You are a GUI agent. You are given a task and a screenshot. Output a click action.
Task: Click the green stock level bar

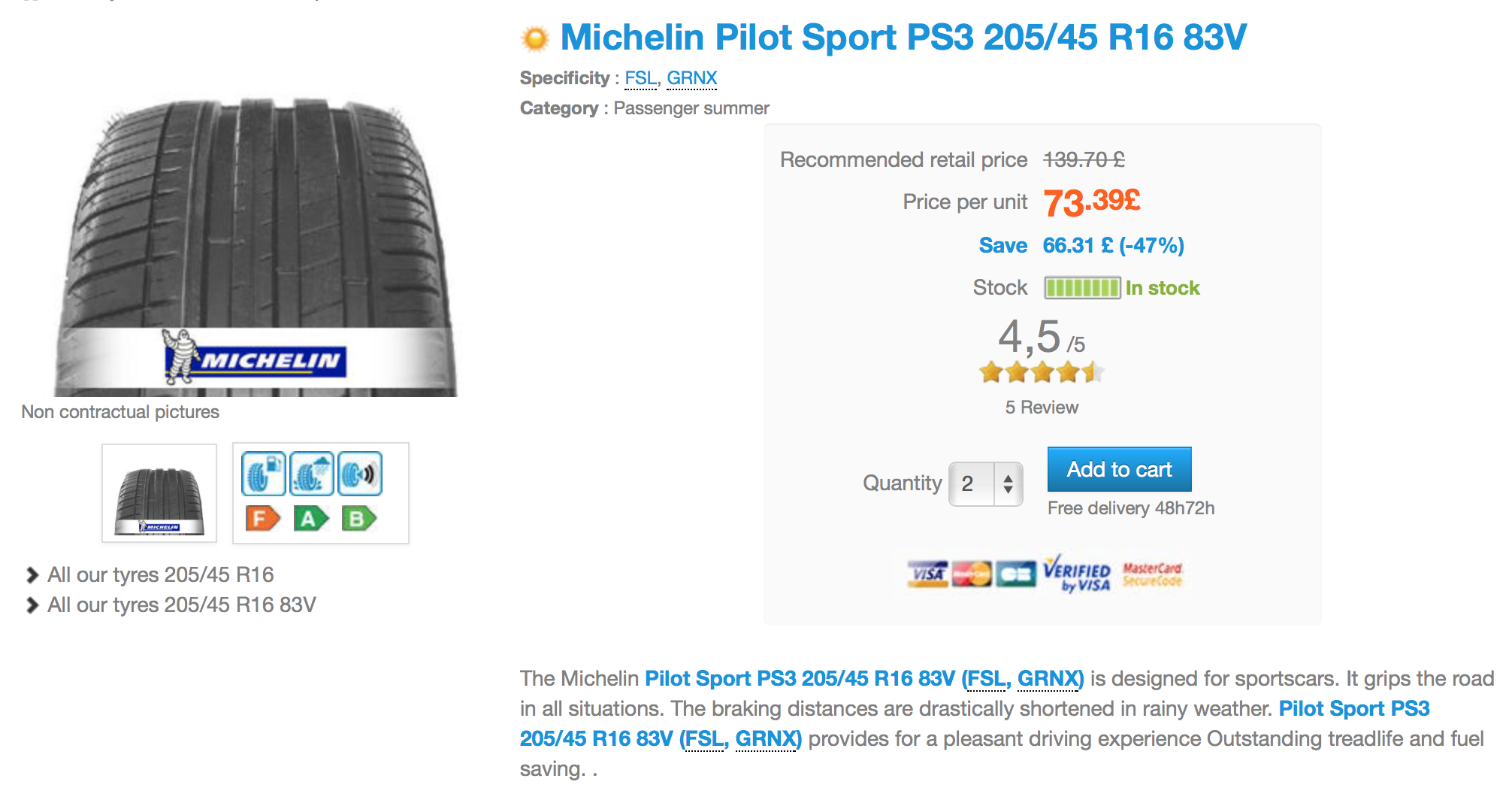[x=1082, y=288]
